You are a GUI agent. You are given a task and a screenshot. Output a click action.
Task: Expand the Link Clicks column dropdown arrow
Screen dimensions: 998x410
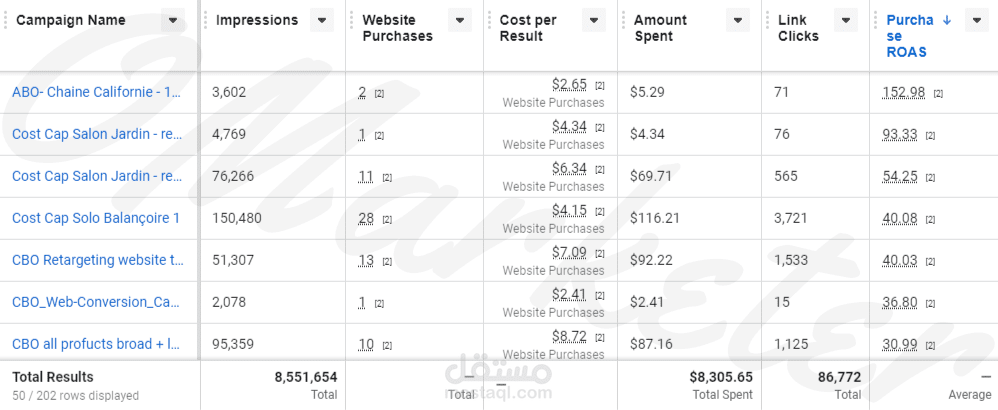pyautogui.click(x=845, y=20)
